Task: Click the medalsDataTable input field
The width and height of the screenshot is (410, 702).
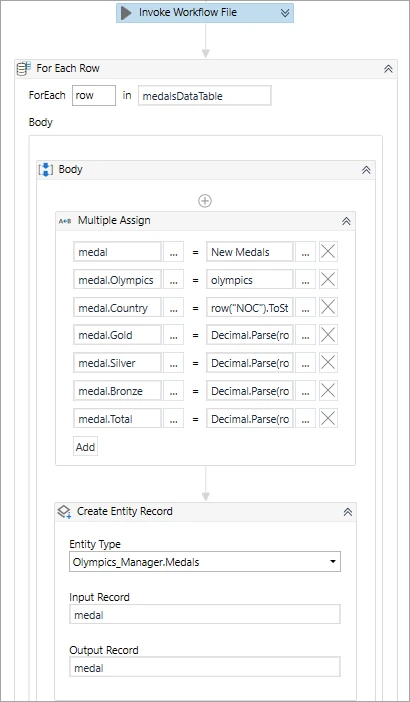Action: click(205, 96)
